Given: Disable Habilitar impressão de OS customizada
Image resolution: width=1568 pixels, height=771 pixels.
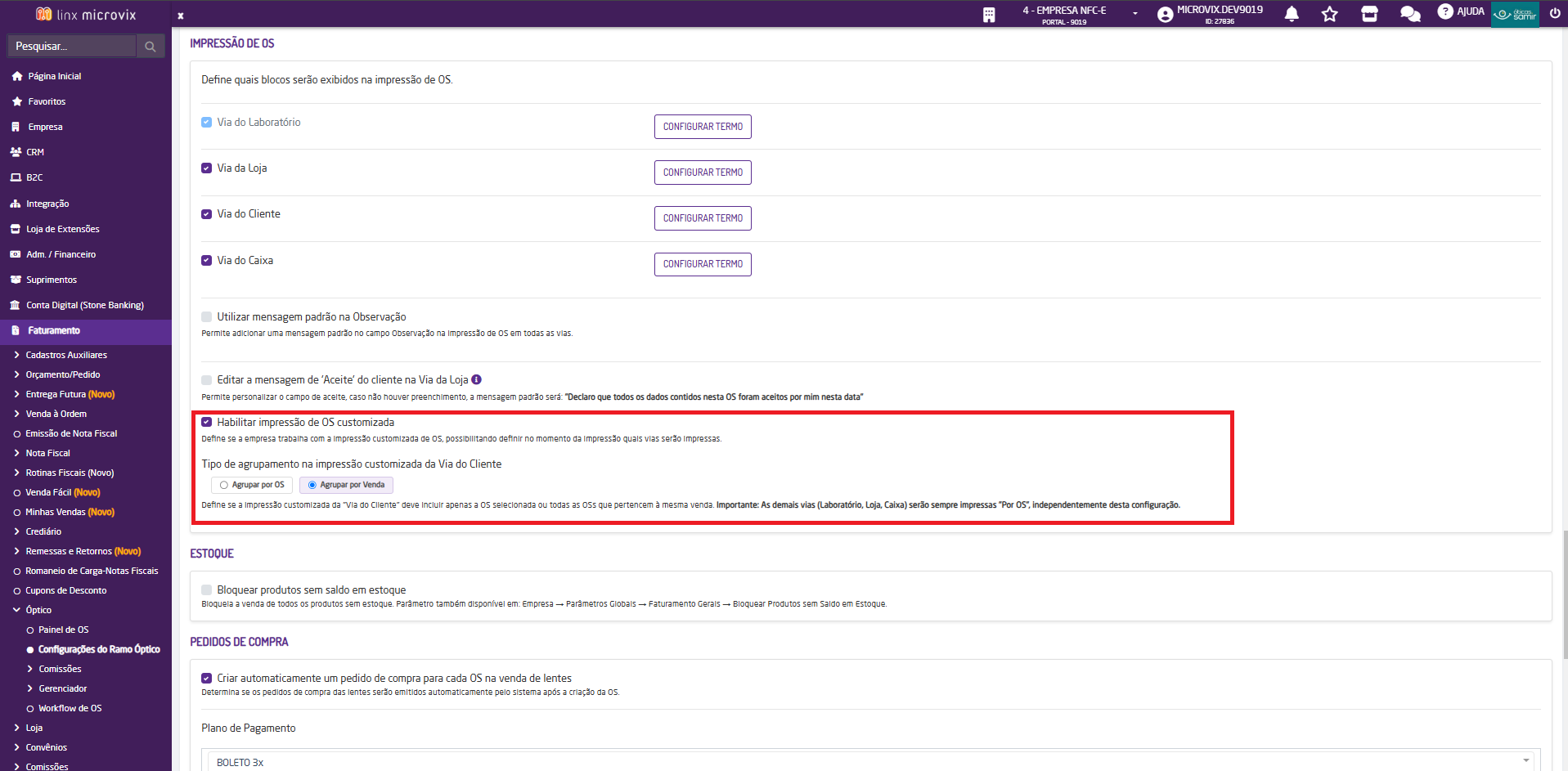Looking at the screenshot, I should 207,423.
